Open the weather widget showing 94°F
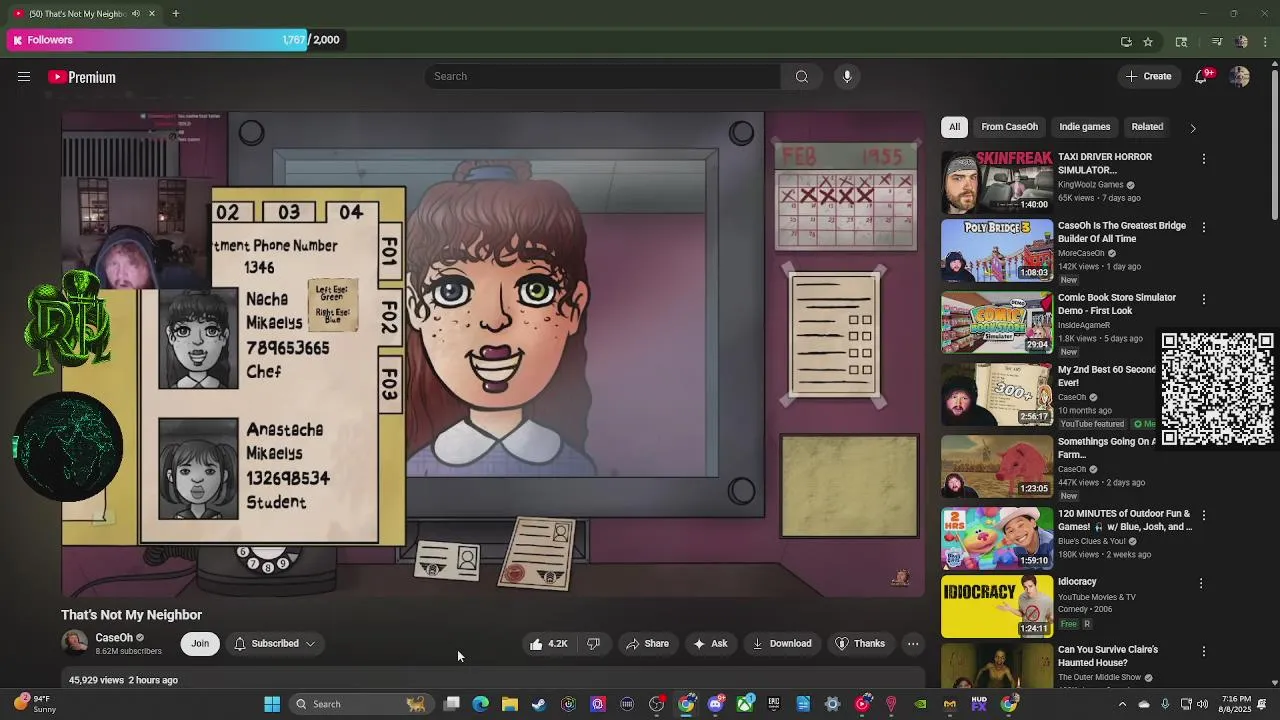Screen dimensions: 1280x720 click(x=36, y=704)
